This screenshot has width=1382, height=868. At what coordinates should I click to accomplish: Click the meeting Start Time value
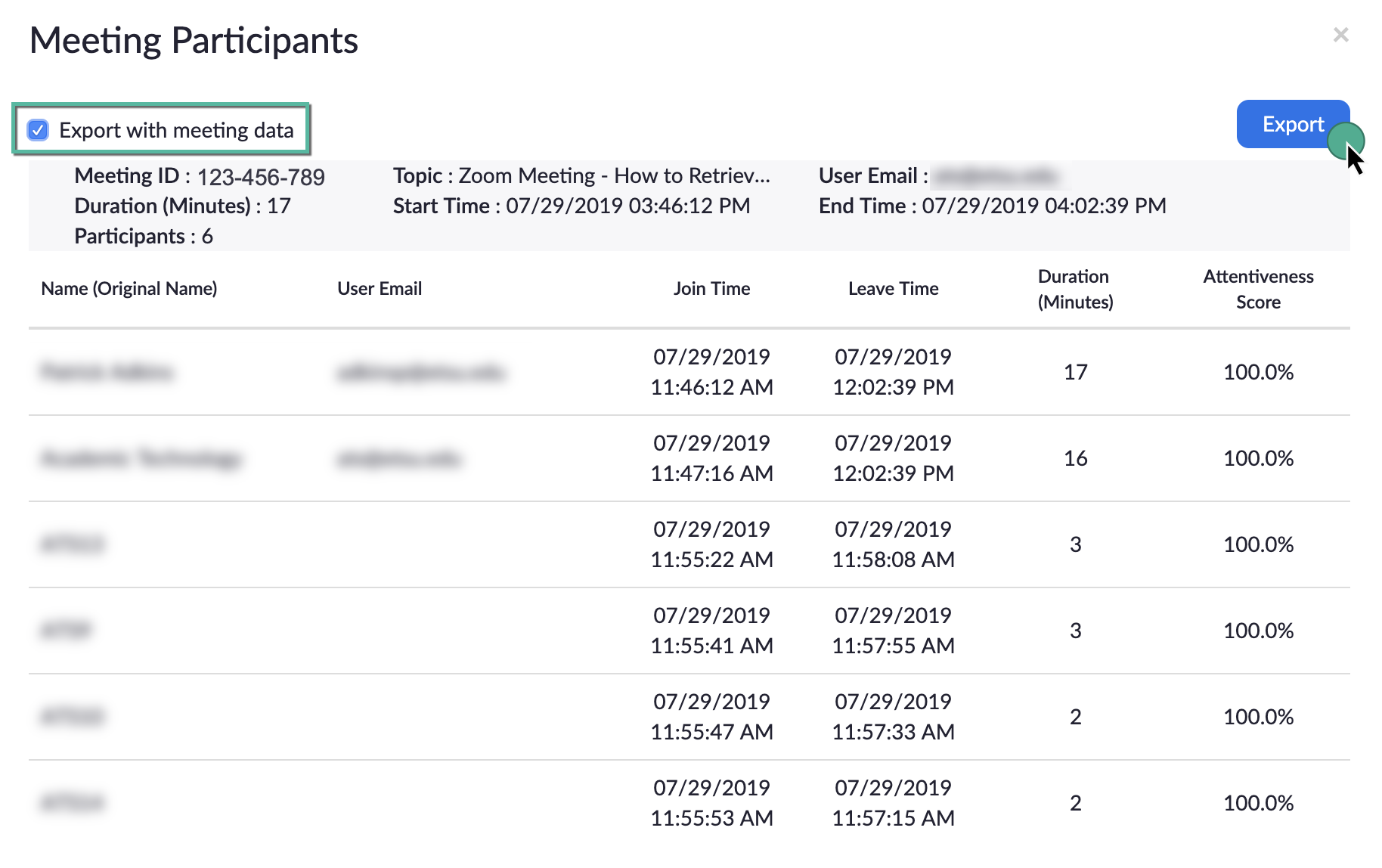click(x=627, y=206)
